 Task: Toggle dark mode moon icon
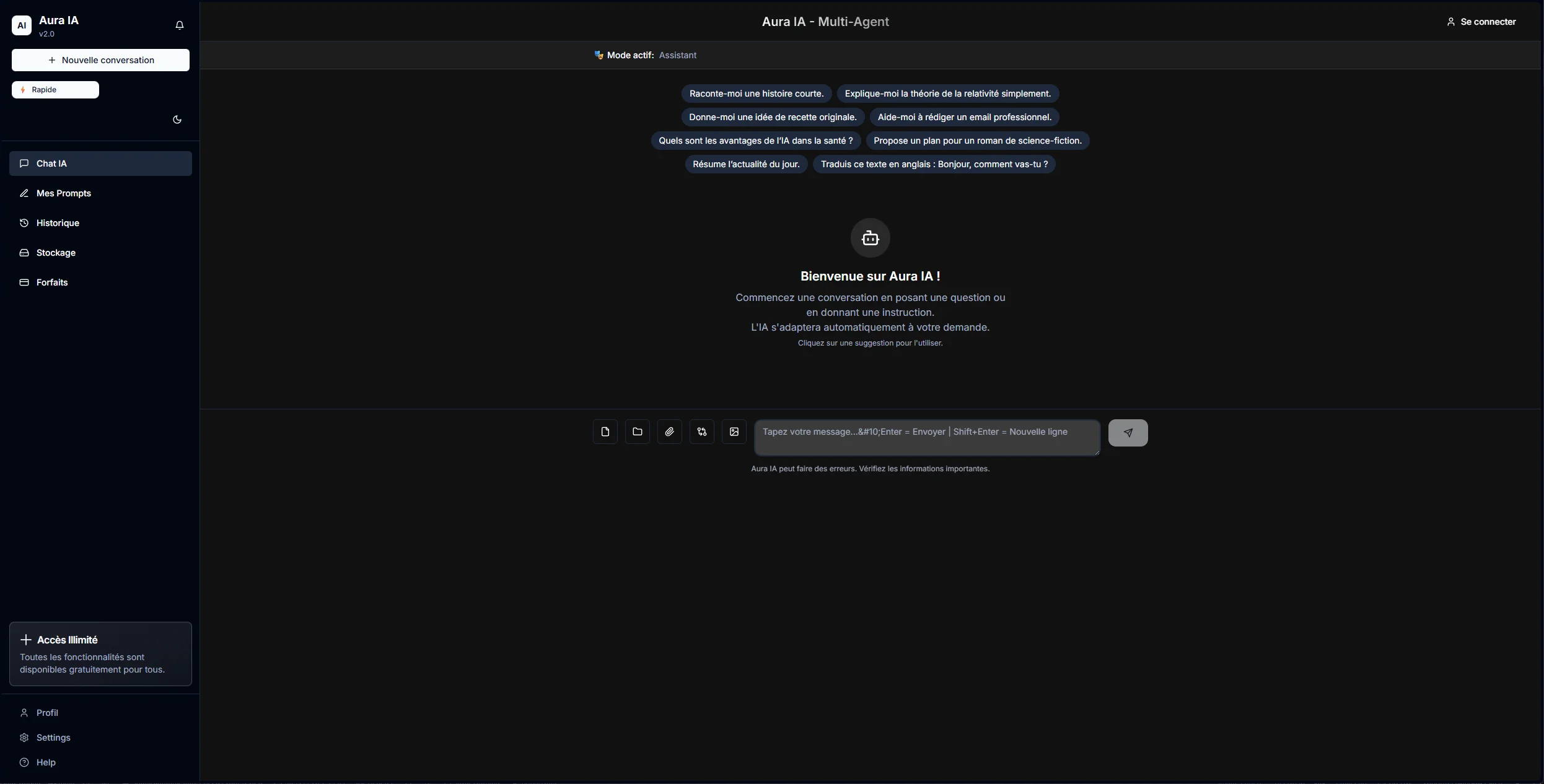(x=177, y=120)
